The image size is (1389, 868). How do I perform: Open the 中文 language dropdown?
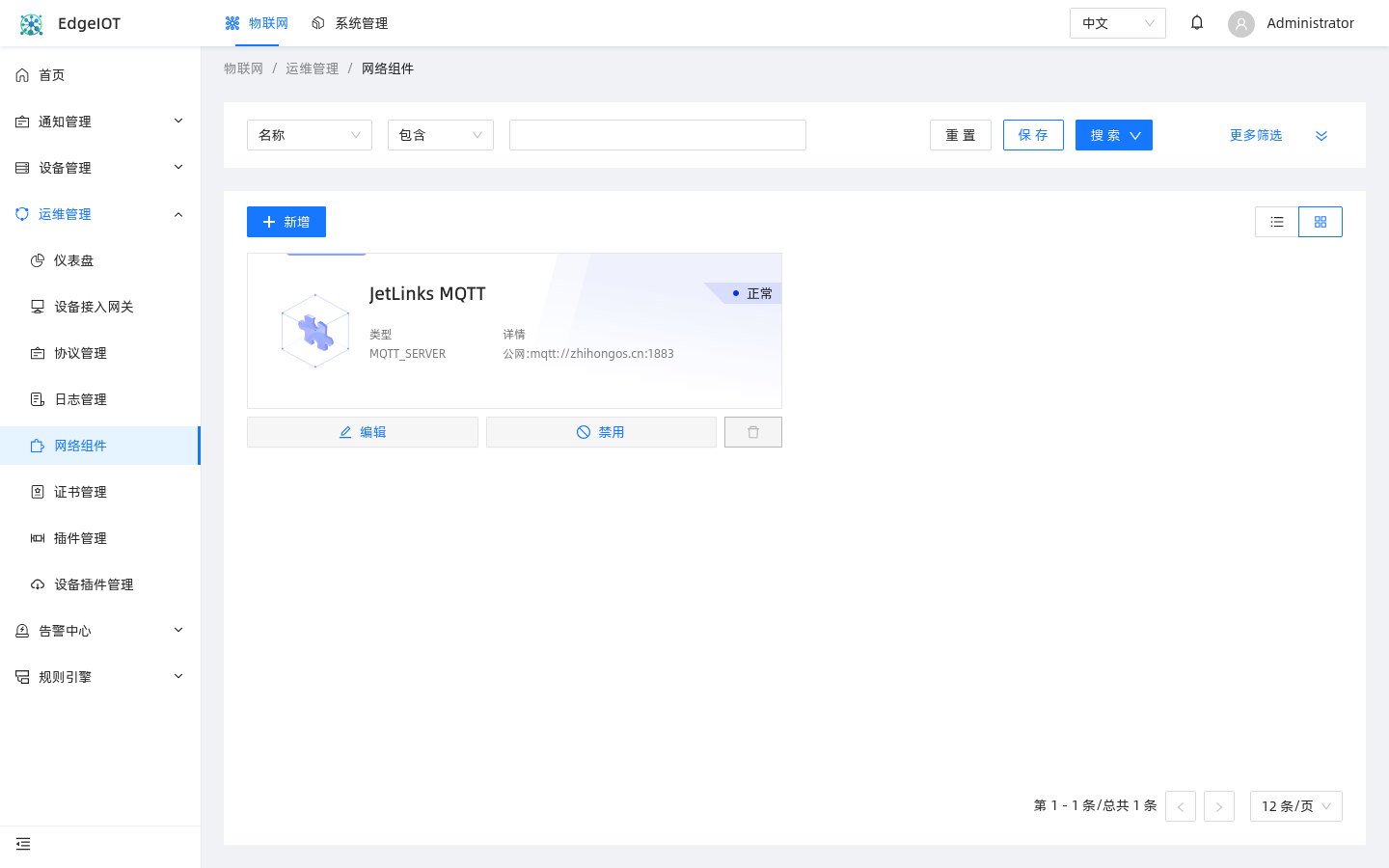[x=1118, y=23]
